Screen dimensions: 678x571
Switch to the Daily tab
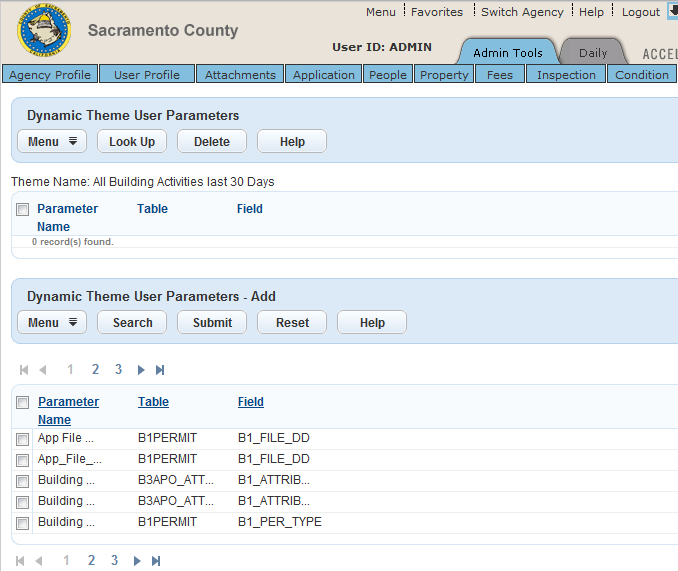point(592,53)
